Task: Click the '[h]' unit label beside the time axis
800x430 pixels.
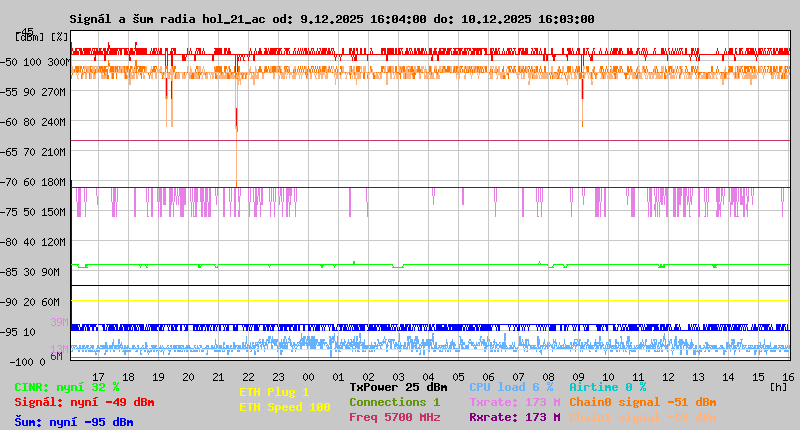Action: pyautogui.click(x=778, y=386)
